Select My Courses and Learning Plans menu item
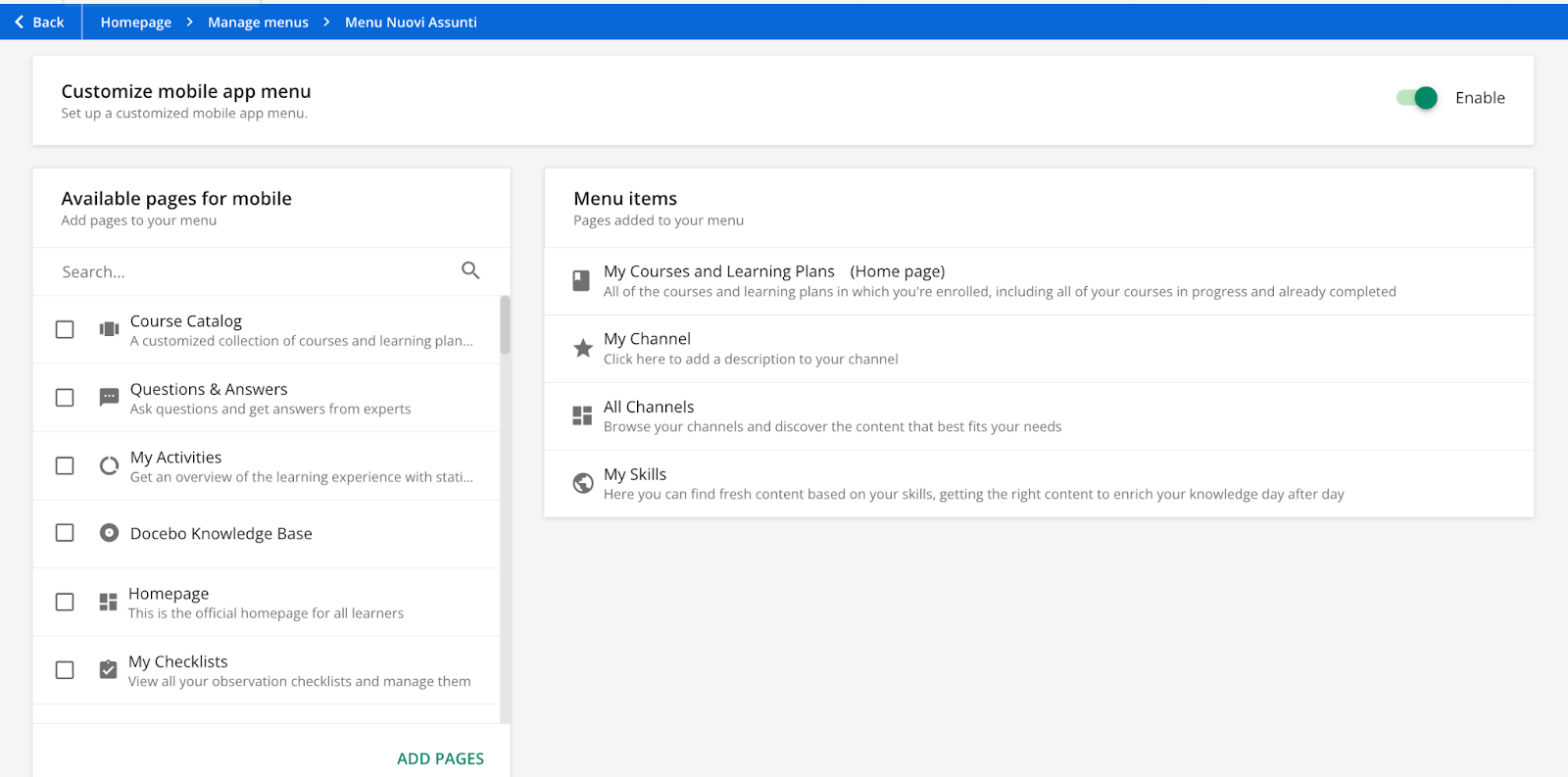The image size is (1568, 777). (1039, 281)
